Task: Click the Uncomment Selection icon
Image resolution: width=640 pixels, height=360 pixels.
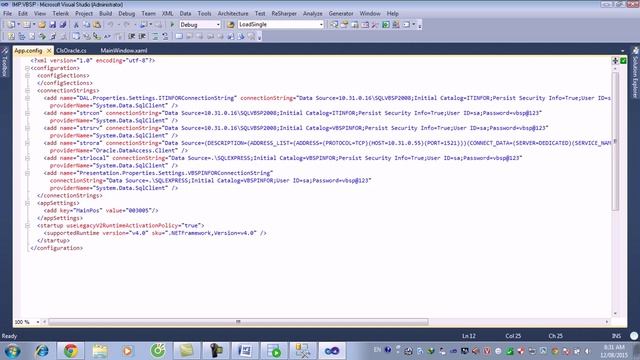Action: click(x=165, y=36)
